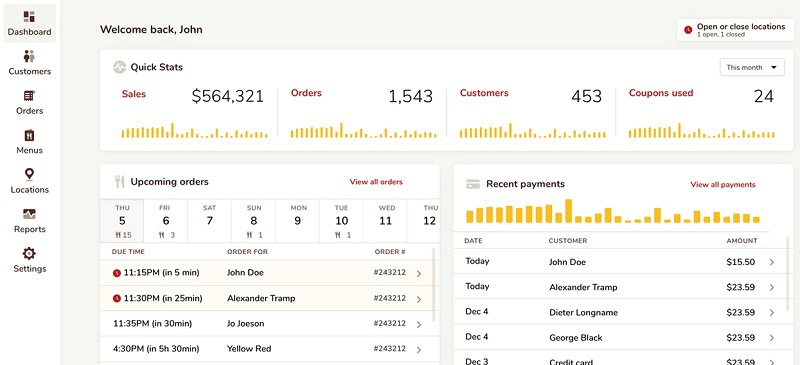
Task: Click the clock icon beside 11:15PM order
Action: coord(117,273)
